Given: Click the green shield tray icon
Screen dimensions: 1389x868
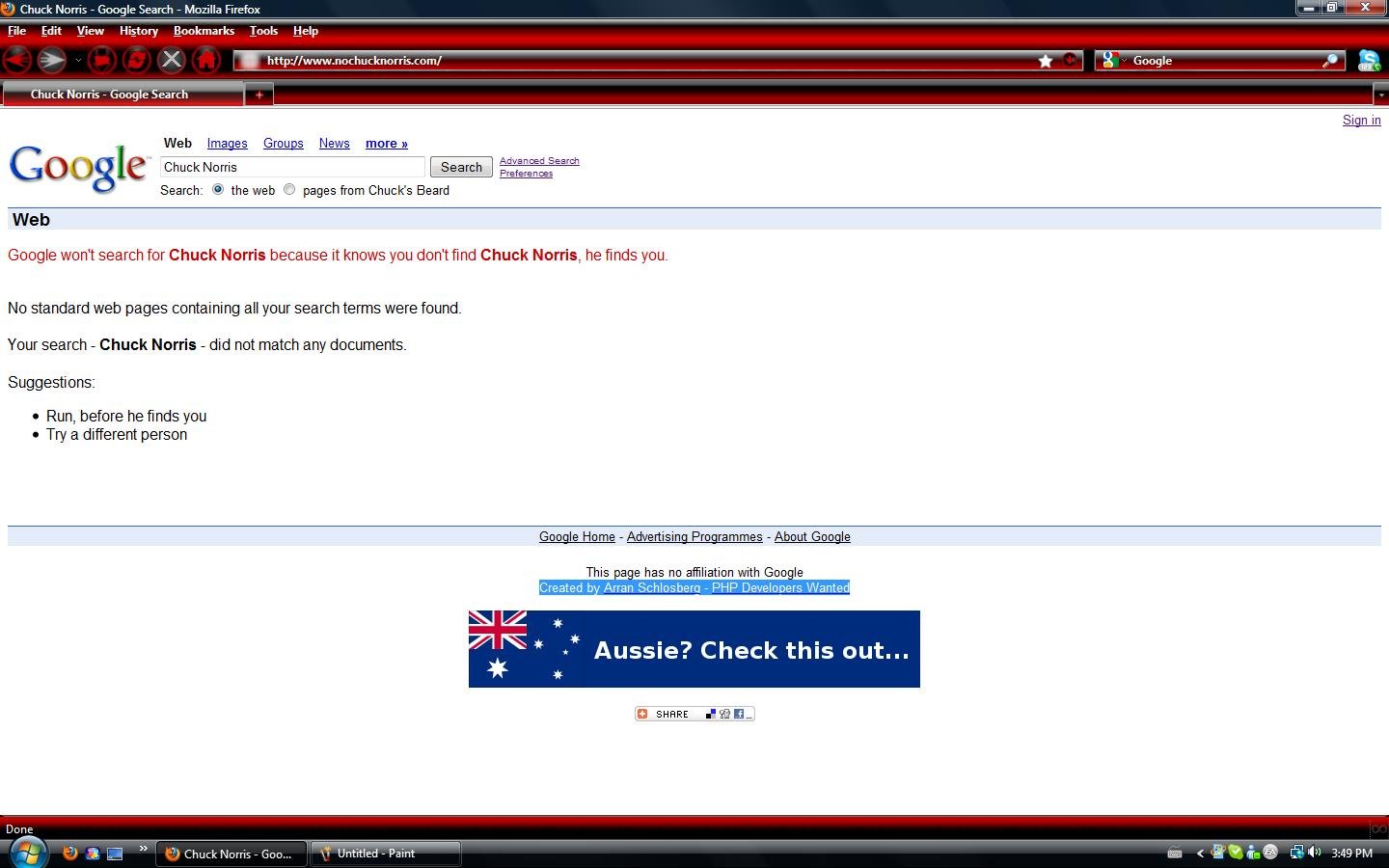Looking at the screenshot, I should 1236,853.
